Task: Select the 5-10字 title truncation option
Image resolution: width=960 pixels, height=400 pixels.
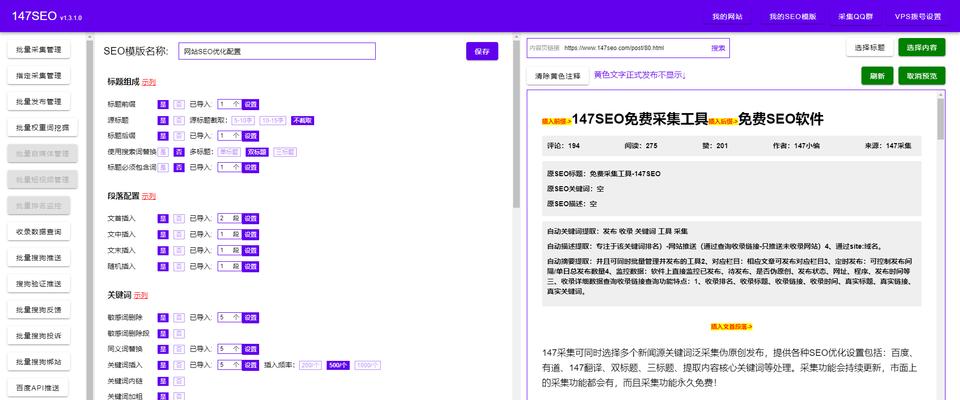Action: click(x=242, y=120)
